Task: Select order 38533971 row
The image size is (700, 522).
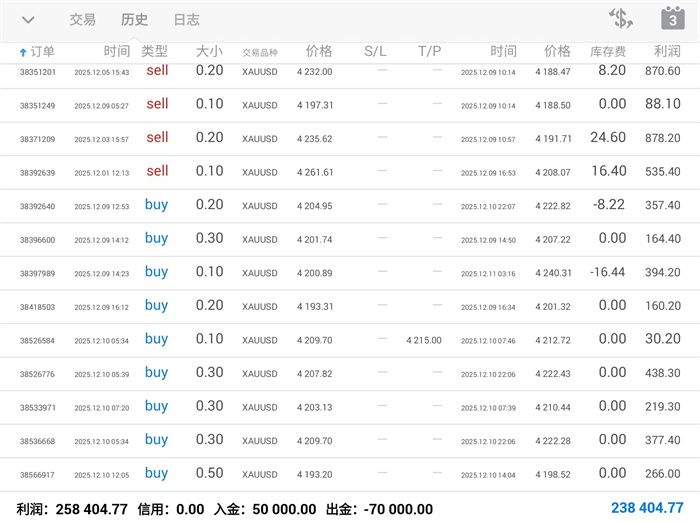Action: [x=350, y=407]
